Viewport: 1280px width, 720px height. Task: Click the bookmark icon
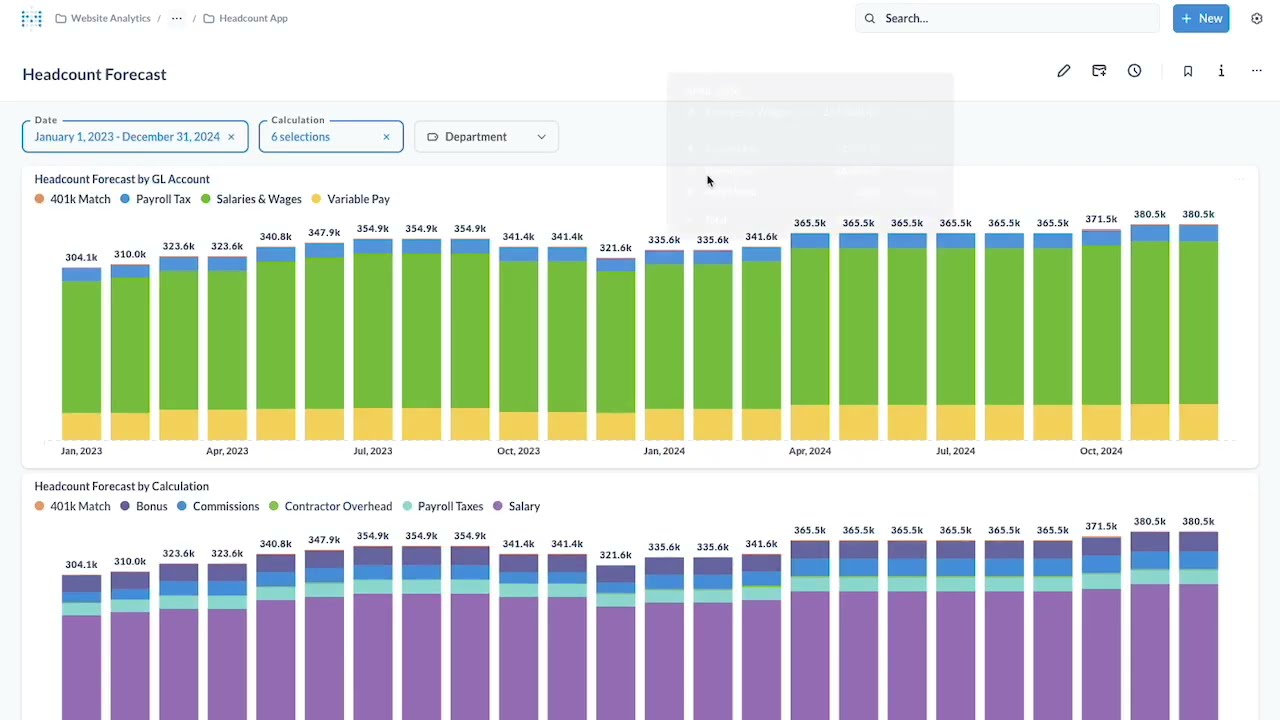click(x=1188, y=71)
